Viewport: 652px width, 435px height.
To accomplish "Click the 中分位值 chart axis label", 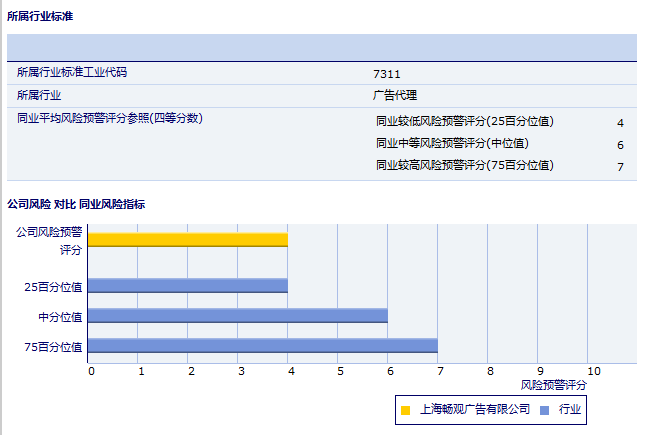I will click(60, 317).
